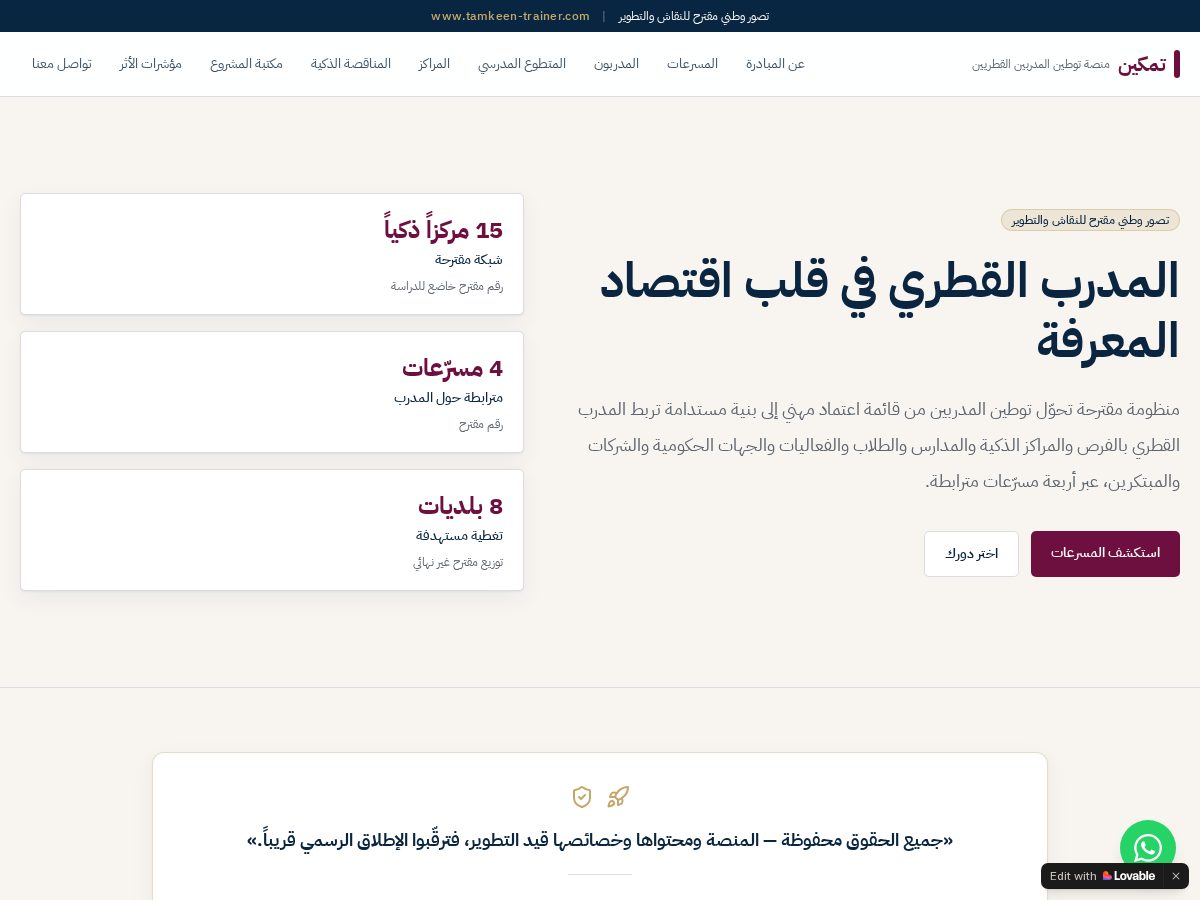Go to مؤشرات الأثر in the navbar
The height and width of the screenshot is (900, 1200).
[x=151, y=64]
